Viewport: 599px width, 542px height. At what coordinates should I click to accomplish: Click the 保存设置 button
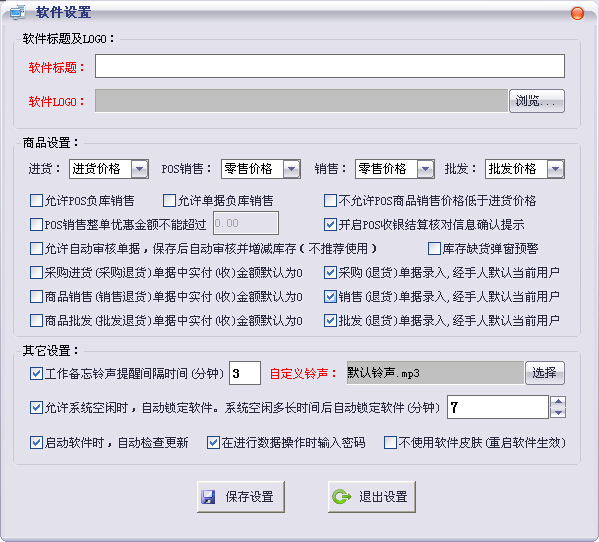pos(241,497)
